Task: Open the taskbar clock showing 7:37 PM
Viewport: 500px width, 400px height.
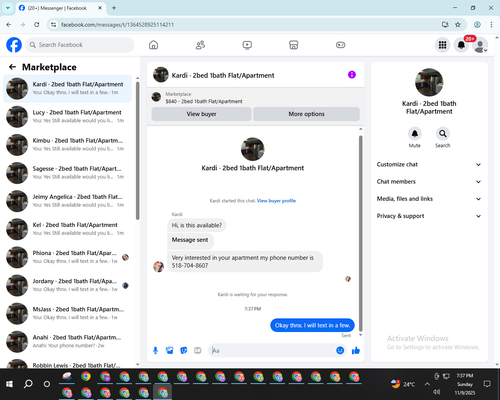Action: click(x=465, y=384)
